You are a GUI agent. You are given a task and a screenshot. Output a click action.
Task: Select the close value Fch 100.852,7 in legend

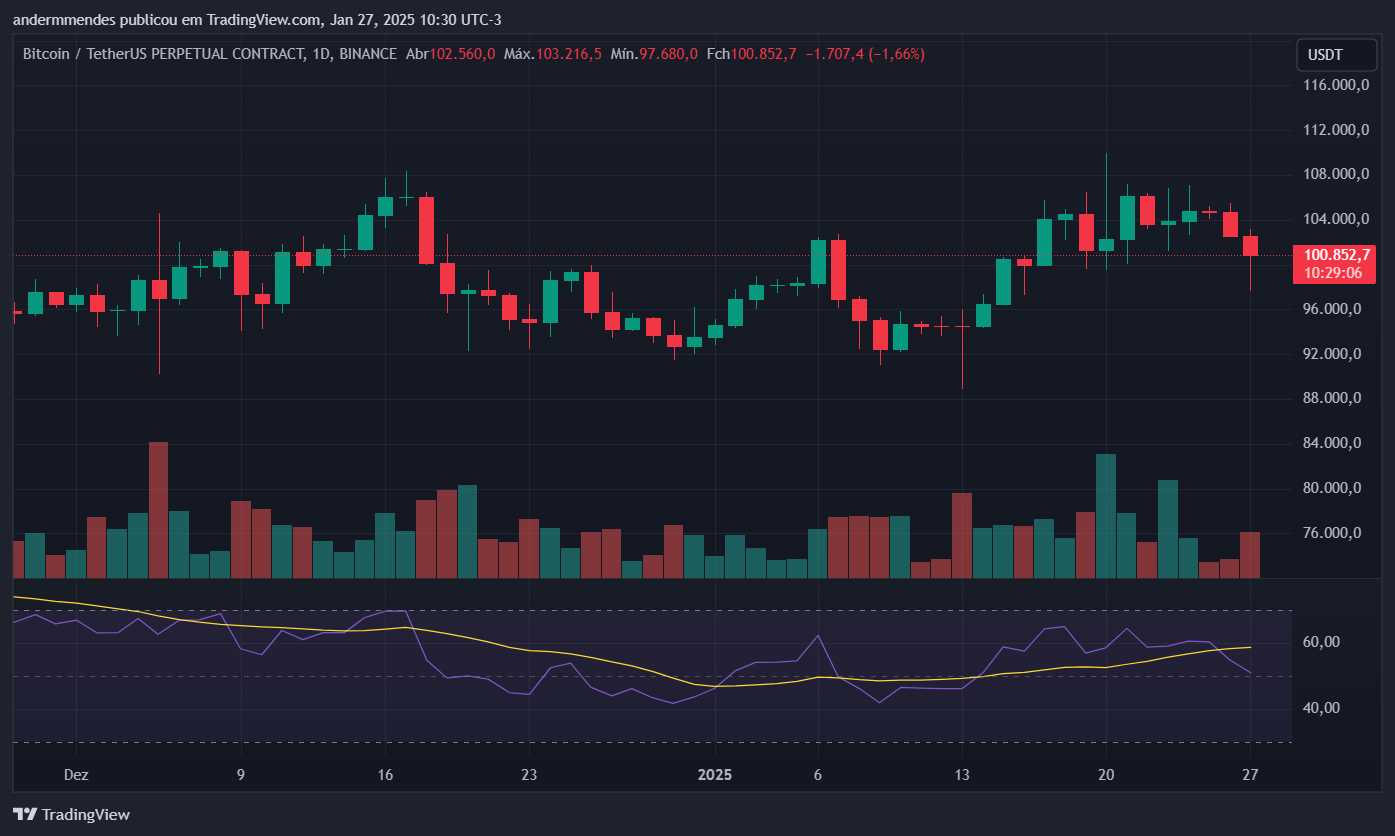pyautogui.click(x=751, y=54)
